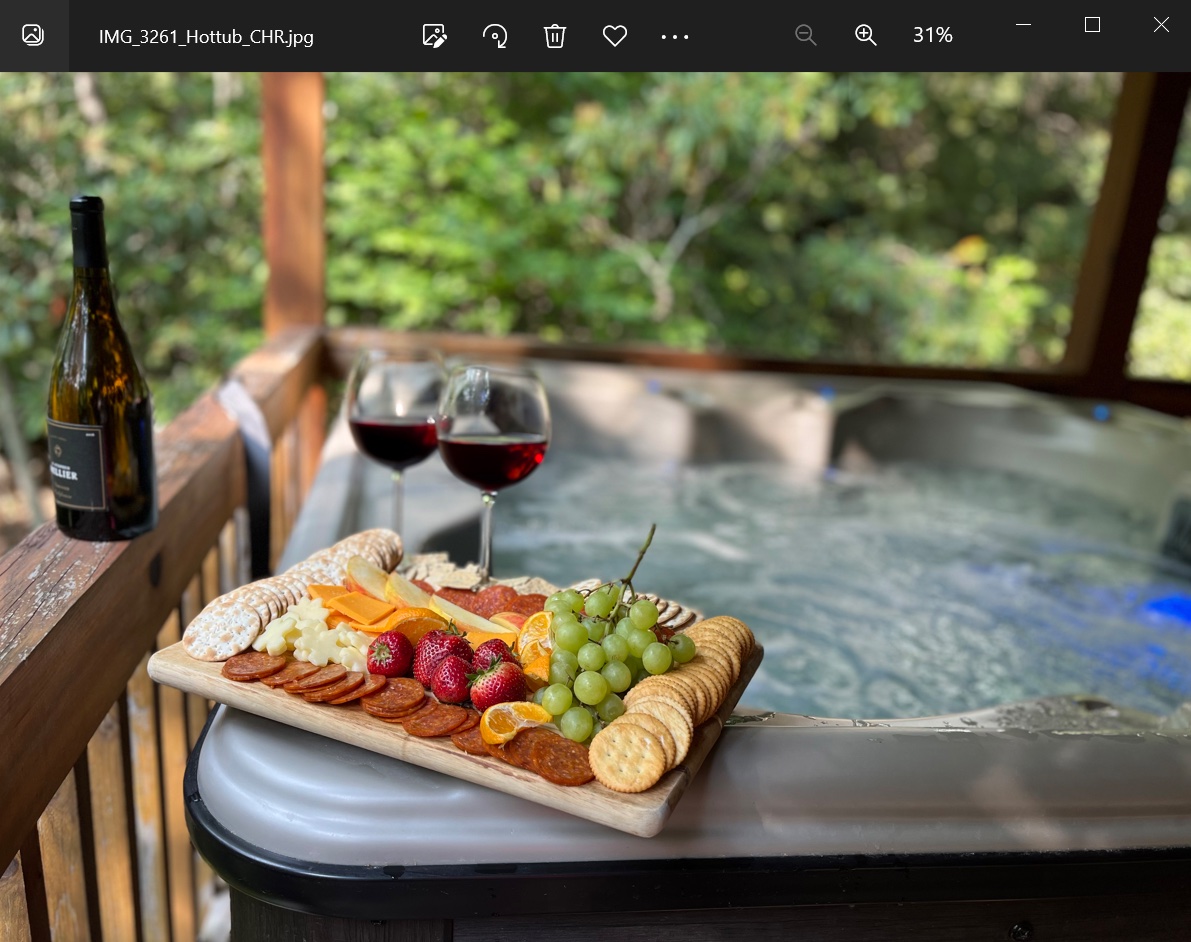Close the Photos window

coord(1161,25)
